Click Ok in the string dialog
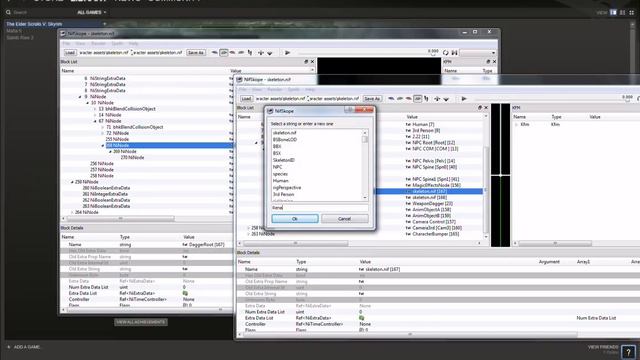 click(295, 219)
